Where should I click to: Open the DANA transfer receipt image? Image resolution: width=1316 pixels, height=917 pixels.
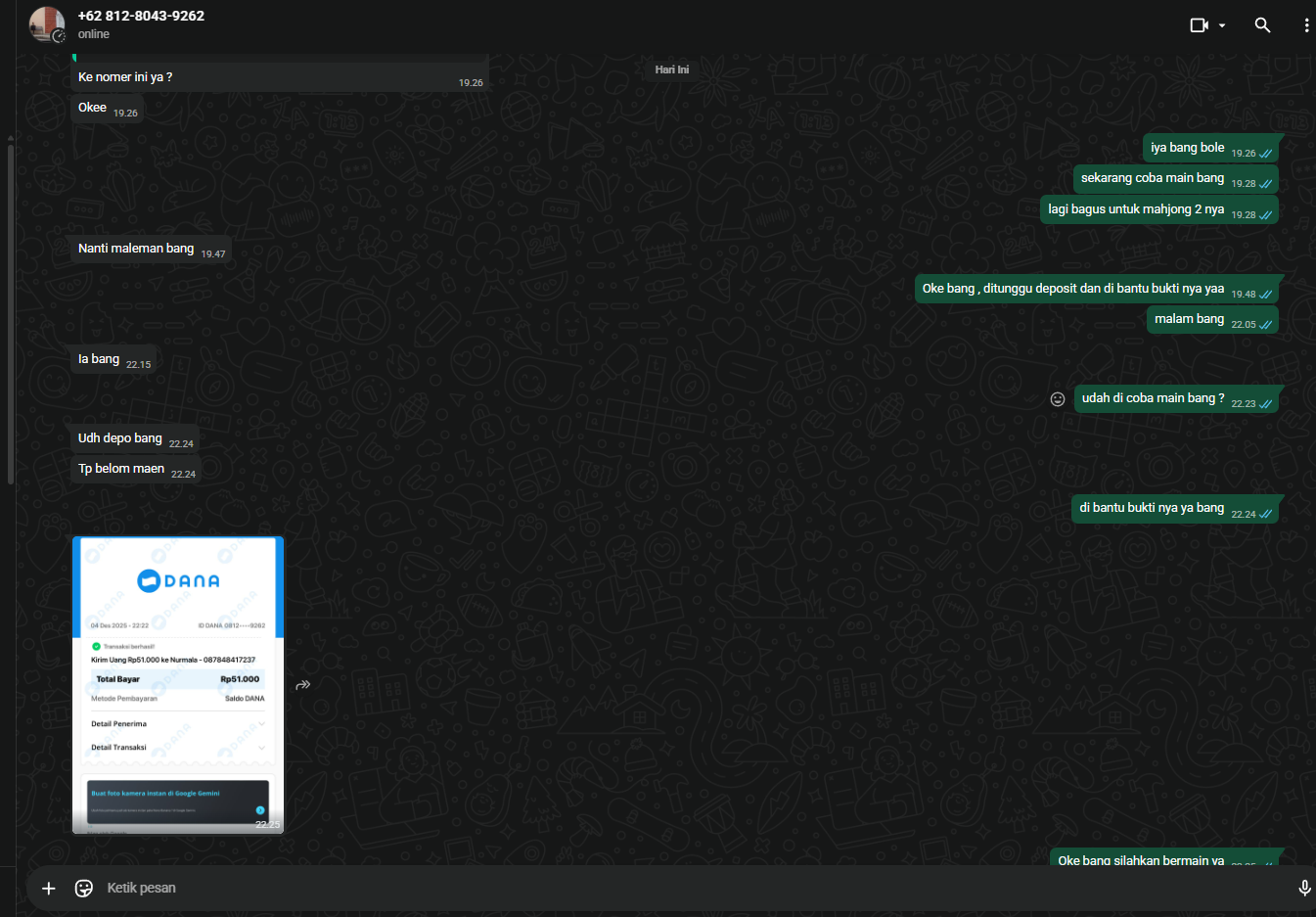178,685
